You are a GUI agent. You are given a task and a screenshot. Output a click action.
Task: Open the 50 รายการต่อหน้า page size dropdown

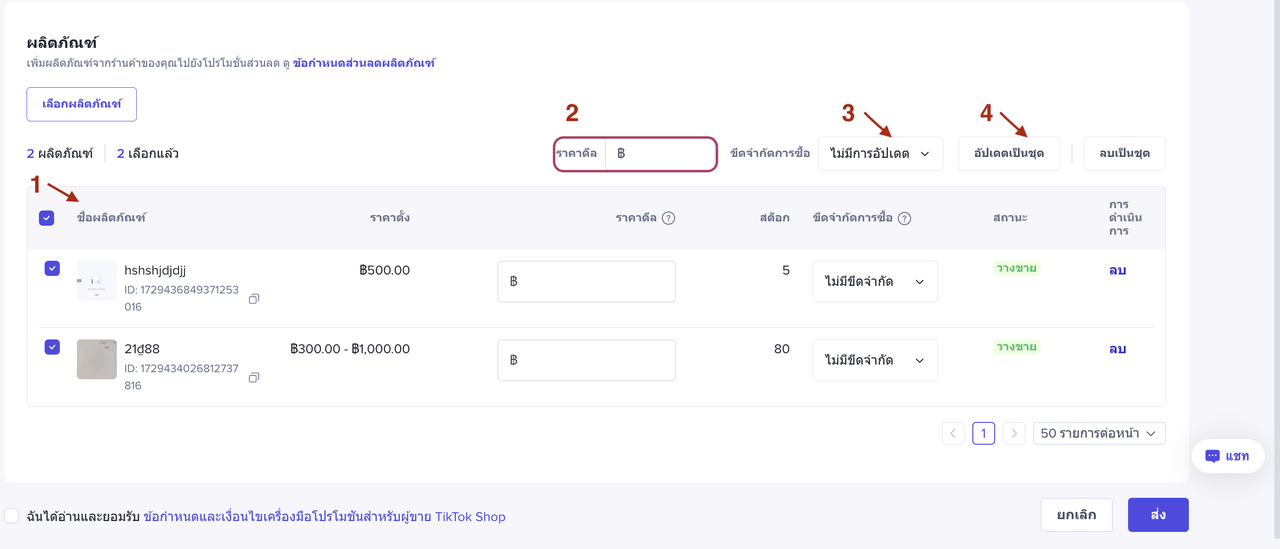pos(1098,433)
